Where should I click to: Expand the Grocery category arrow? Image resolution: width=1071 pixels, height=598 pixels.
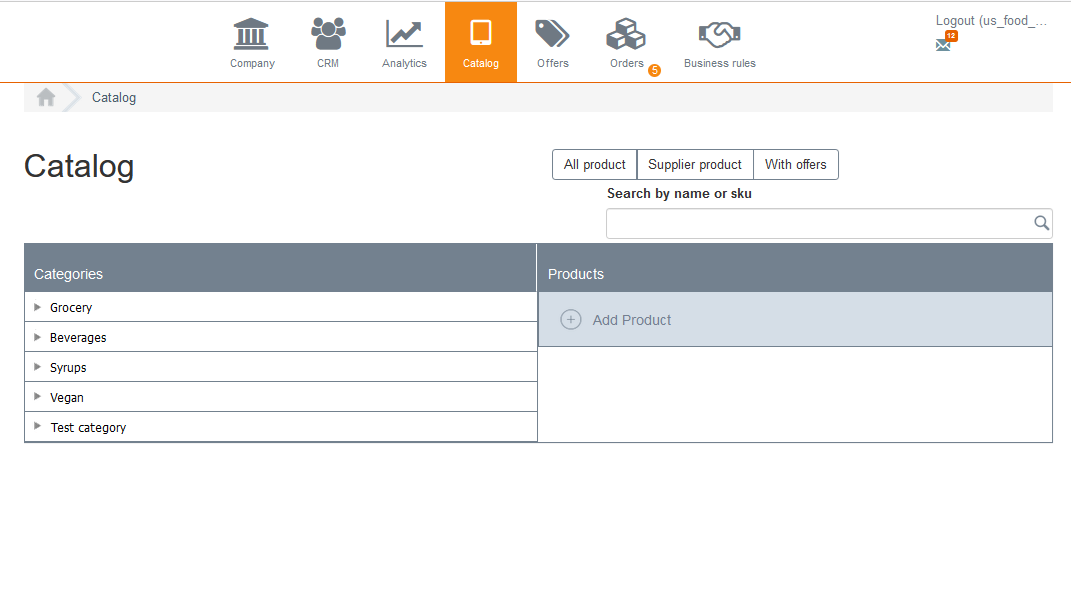(x=38, y=307)
